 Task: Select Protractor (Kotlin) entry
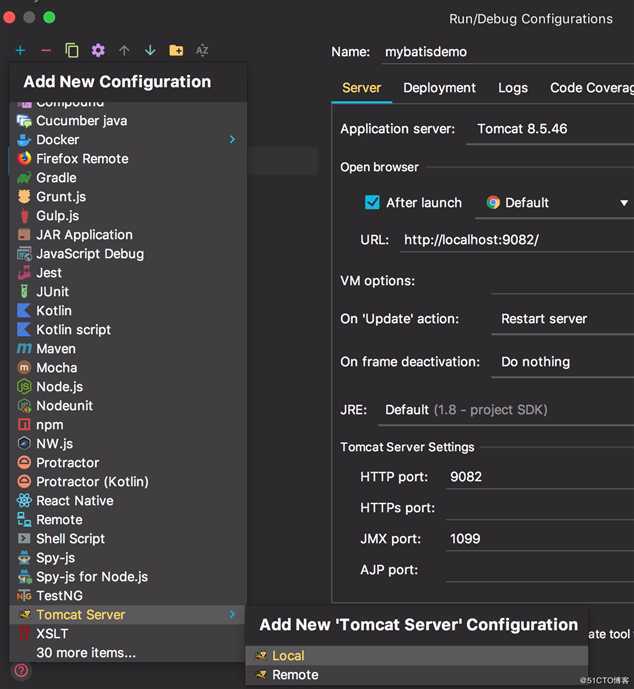pyautogui.click(x=127, y=482)
